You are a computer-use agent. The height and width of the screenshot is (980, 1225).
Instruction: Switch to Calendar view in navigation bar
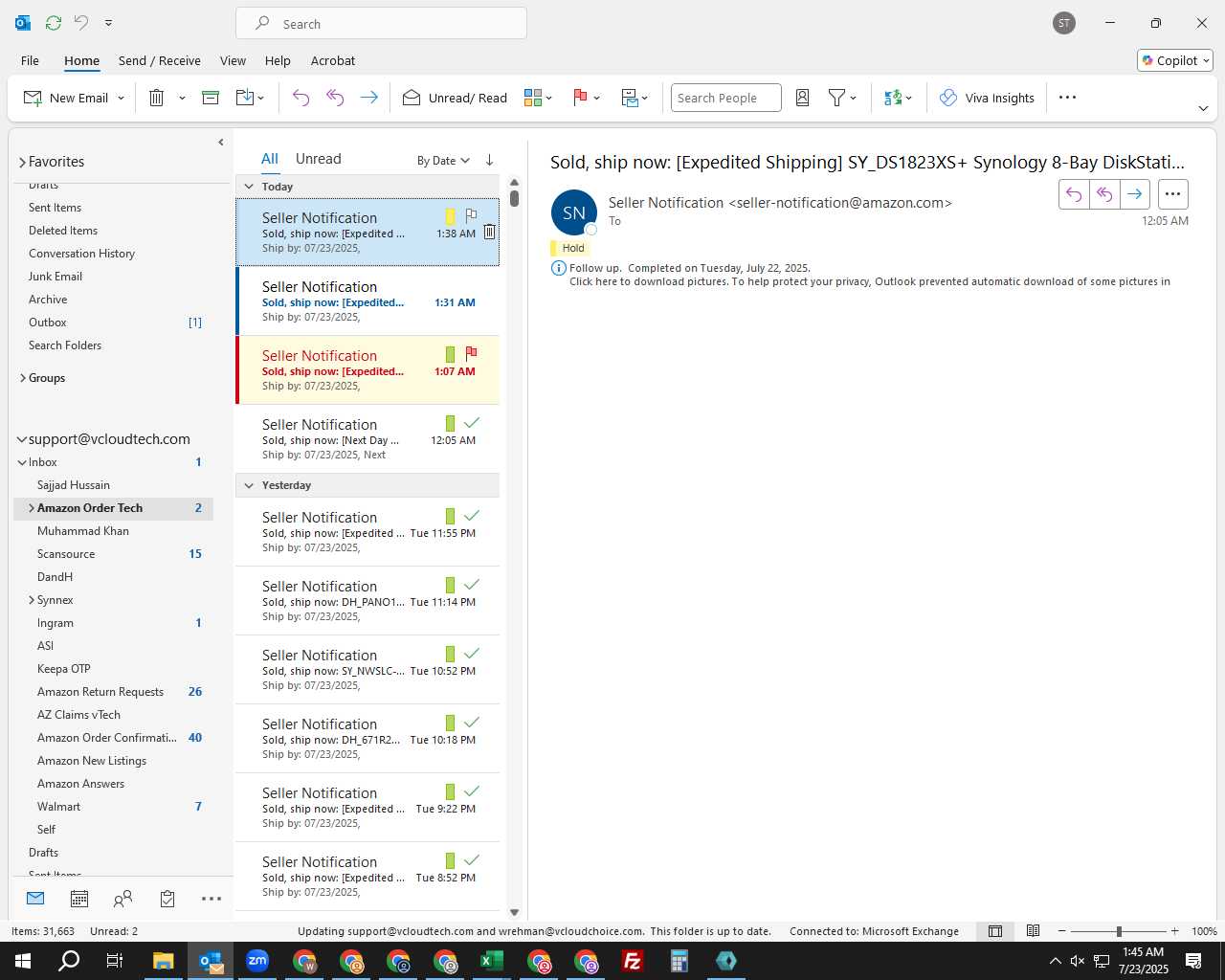pos(79,899)
